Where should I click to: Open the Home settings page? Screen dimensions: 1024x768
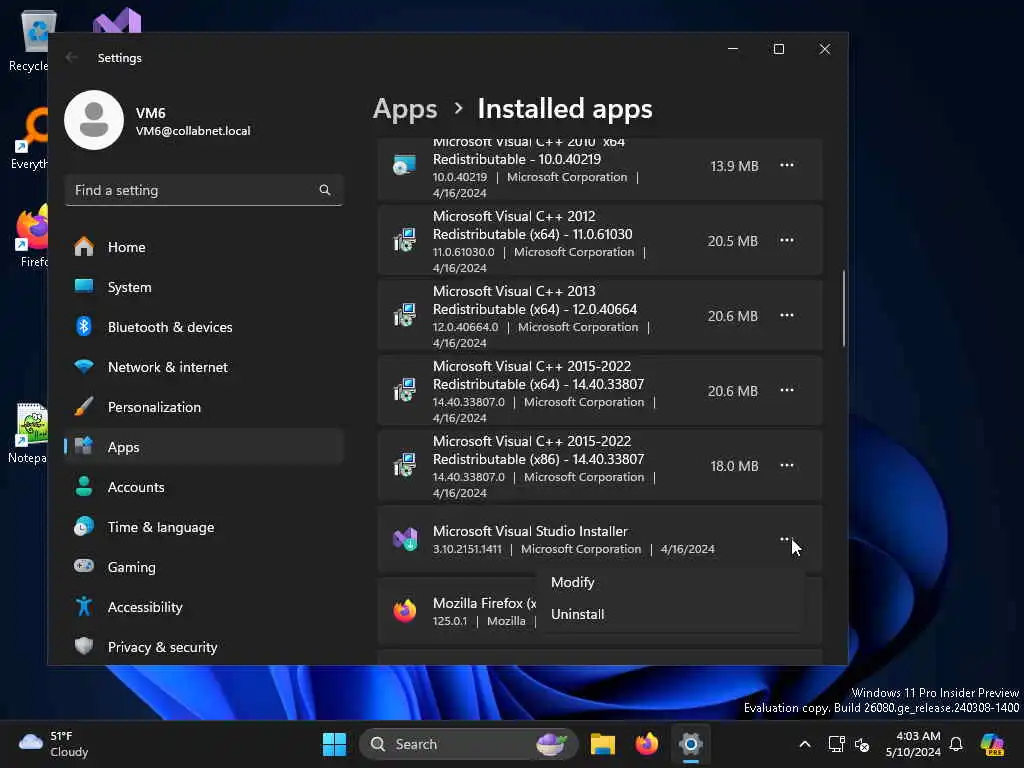click(x=204, y=247)
